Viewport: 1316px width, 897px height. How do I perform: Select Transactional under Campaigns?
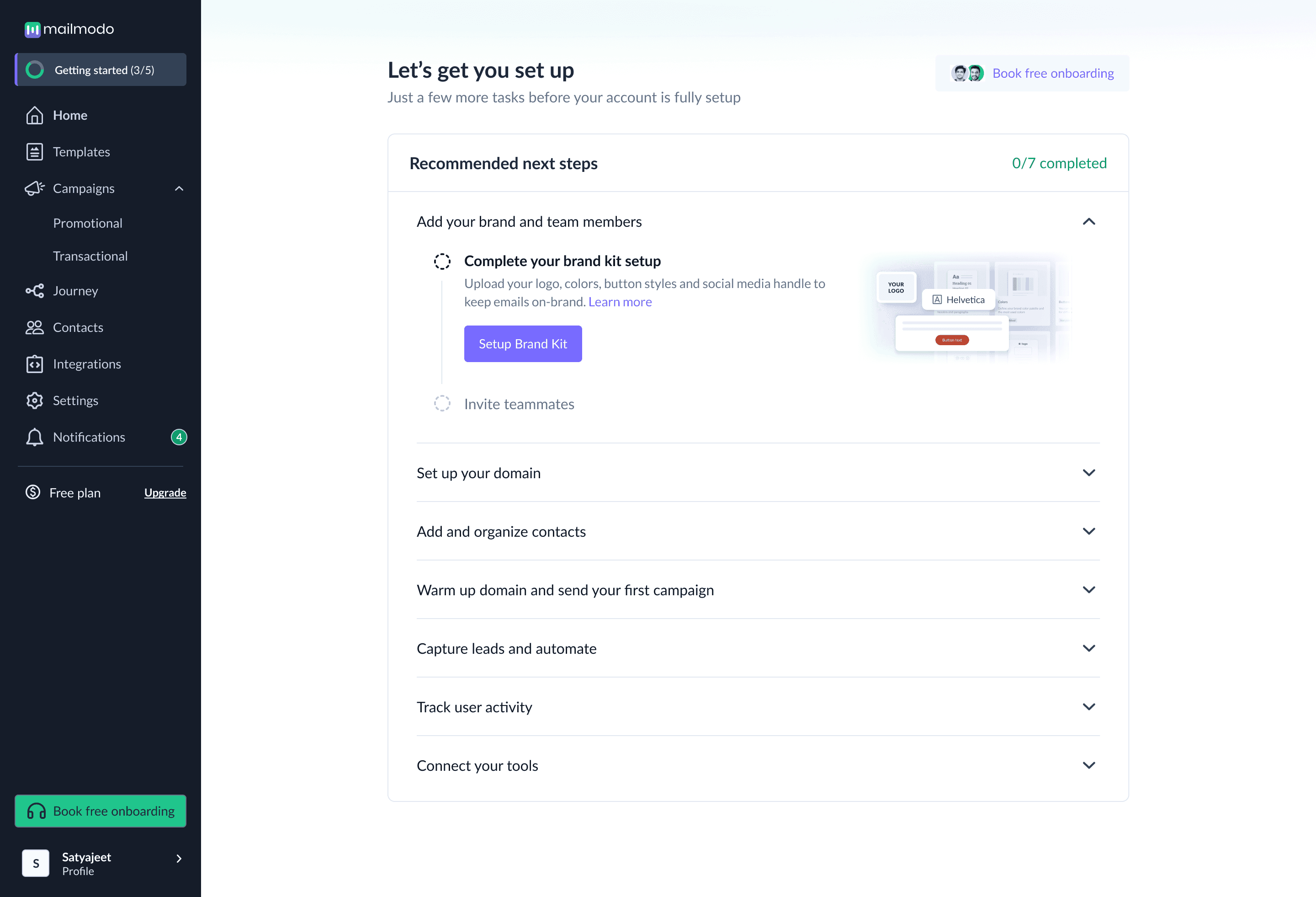[x=90, y=256]
